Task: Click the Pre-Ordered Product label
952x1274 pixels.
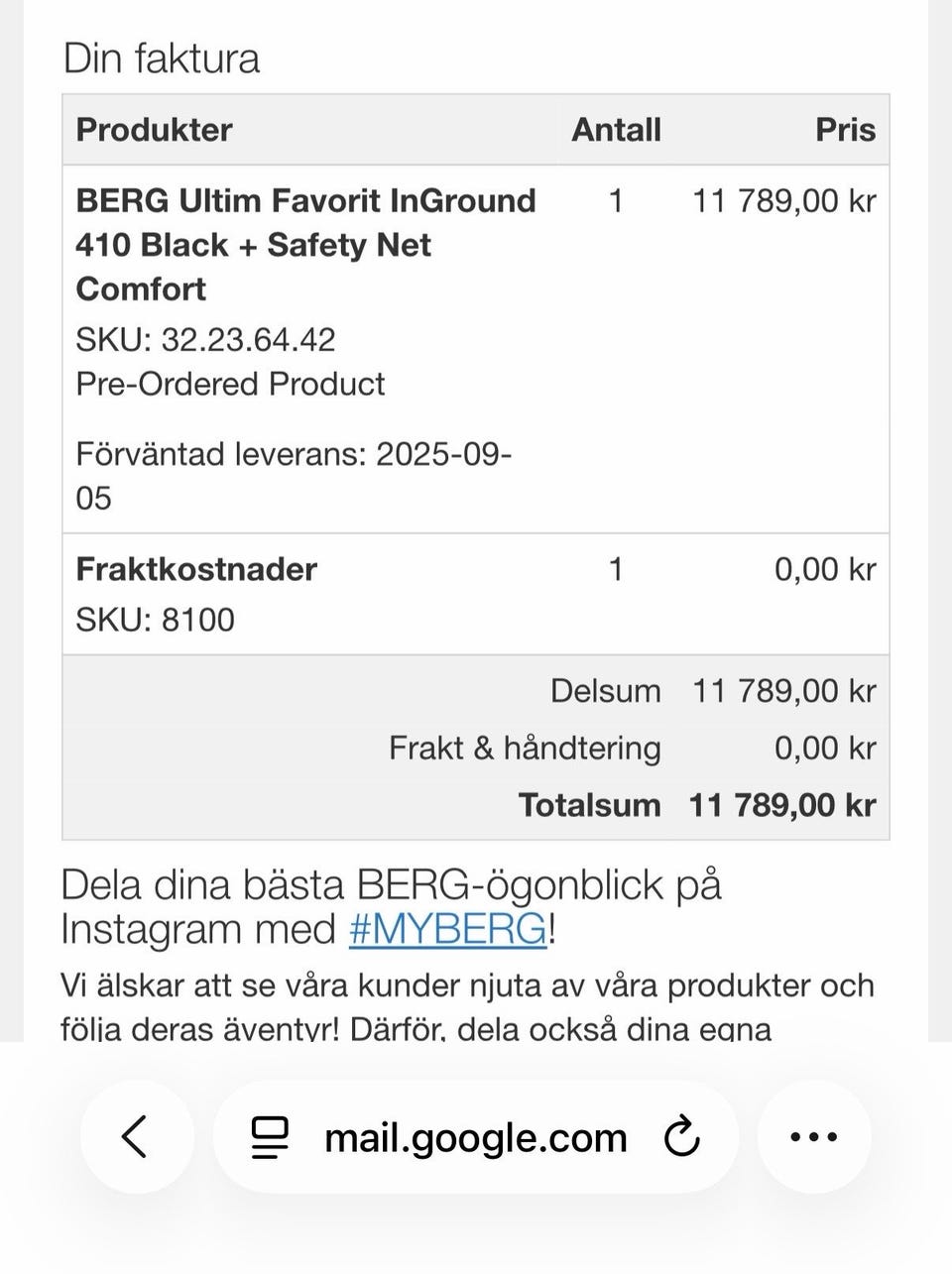Action: coord(230,384)
